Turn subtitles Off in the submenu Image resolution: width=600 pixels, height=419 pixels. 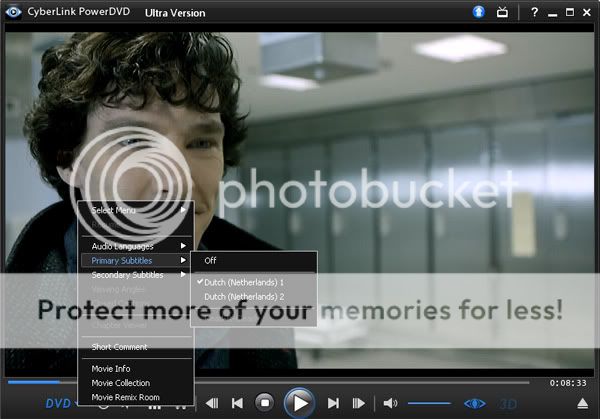point(254,261)
